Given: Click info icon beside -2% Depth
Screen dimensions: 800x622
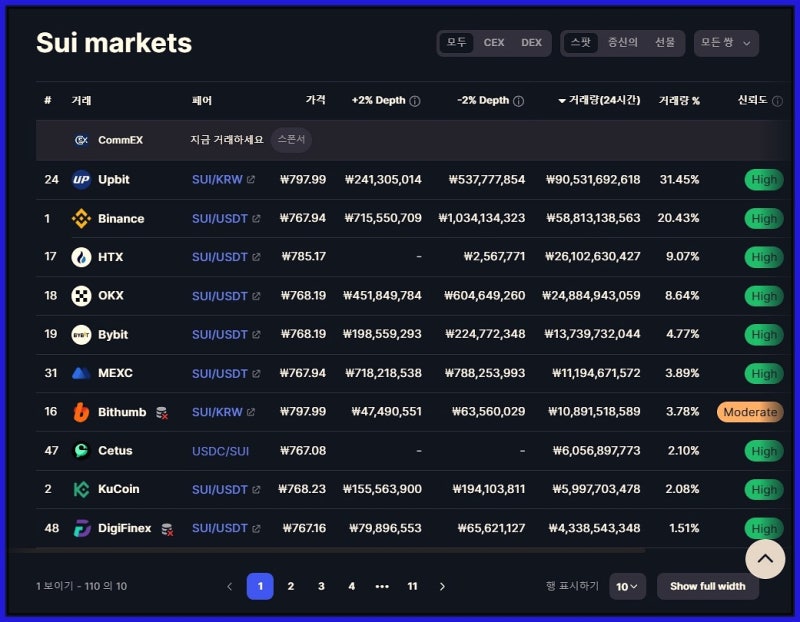Looking at the screenshot, I should (518, 101).
